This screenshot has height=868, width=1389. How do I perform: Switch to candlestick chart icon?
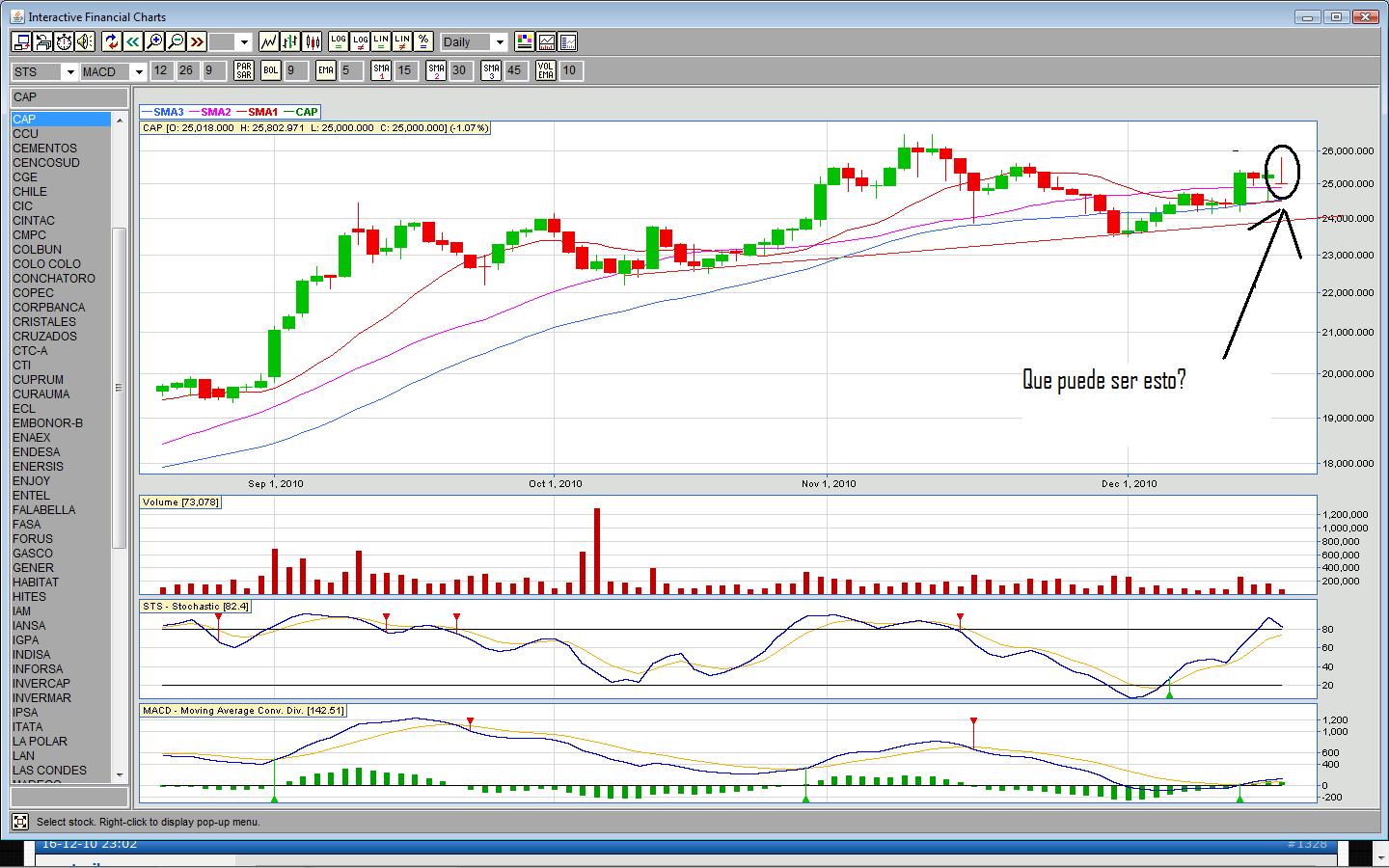[312, 41]
